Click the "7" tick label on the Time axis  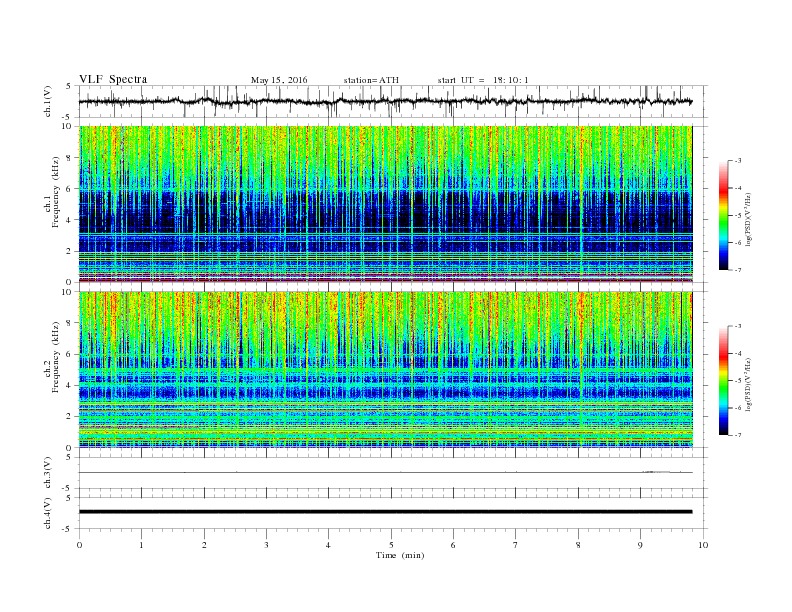point(516,545)
